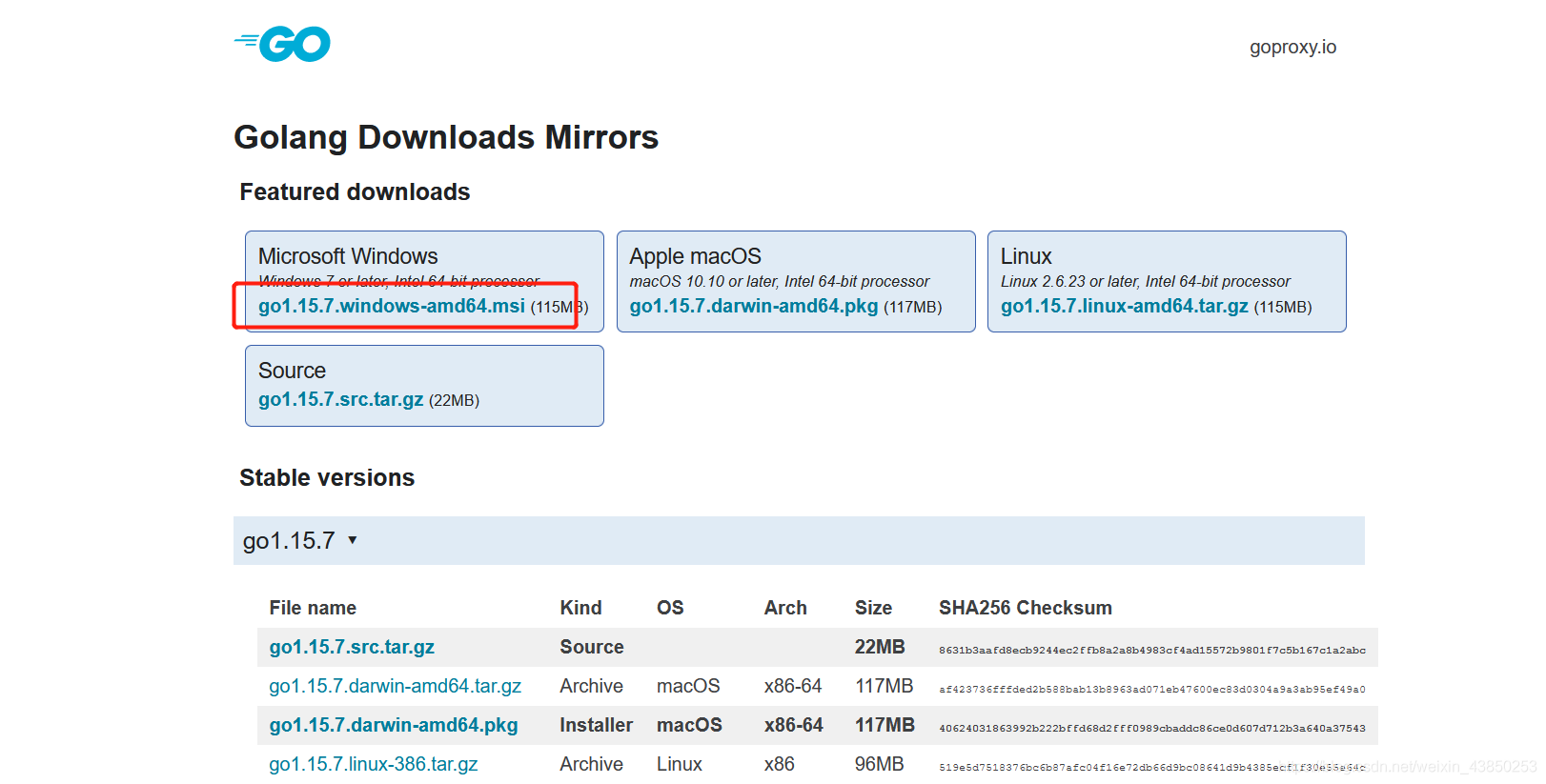This screenshot has width=1546, height=784.
Task: Click the OS column header
Action: pyautogui.click(x=670, y=608)
